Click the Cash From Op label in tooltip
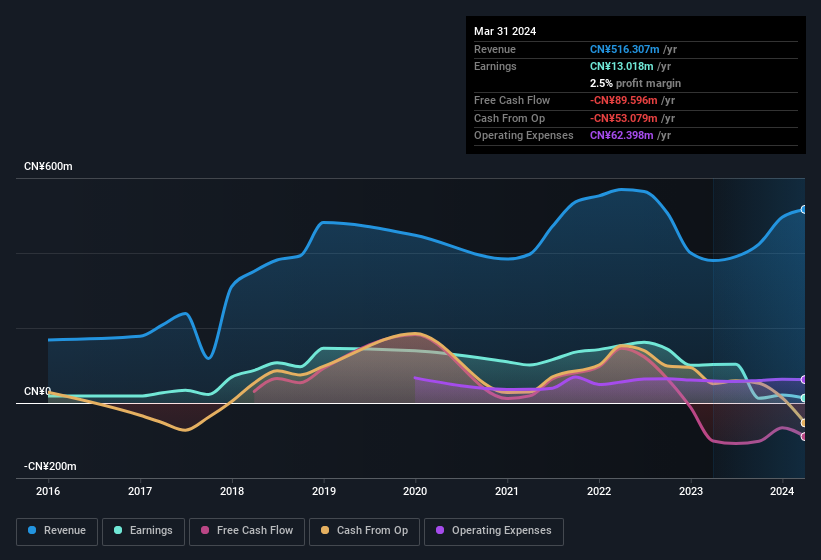This screenshot has width=821, height=560. click(509, 118)
